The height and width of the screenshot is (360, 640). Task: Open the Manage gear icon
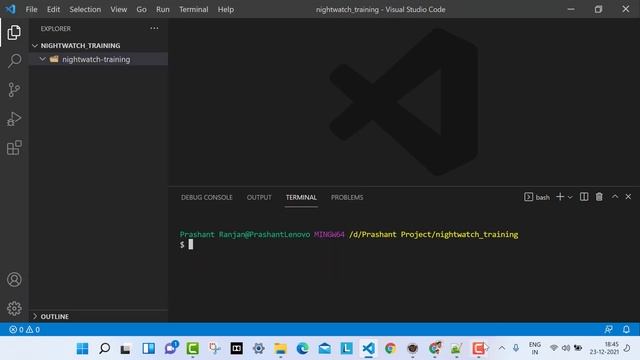point(14,308)
